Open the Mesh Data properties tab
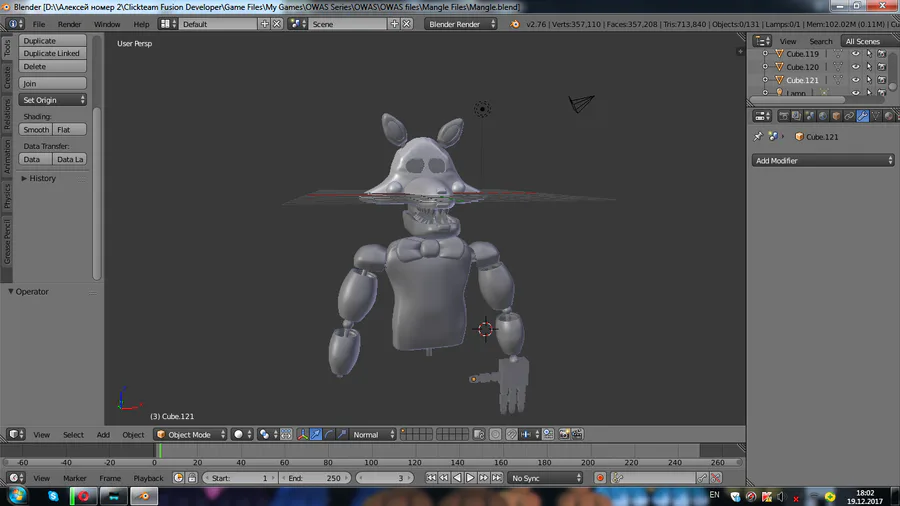This screenshot has height=506, width=900. coord(875,116)
